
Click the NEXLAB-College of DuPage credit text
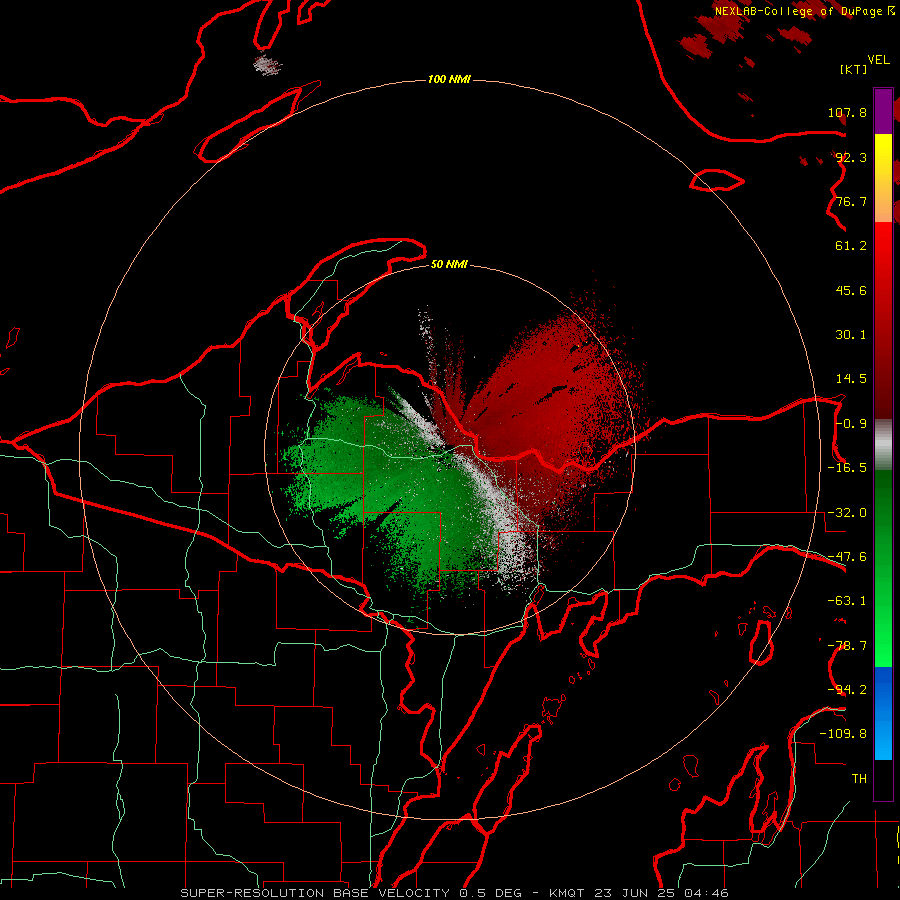coord(805,11)
